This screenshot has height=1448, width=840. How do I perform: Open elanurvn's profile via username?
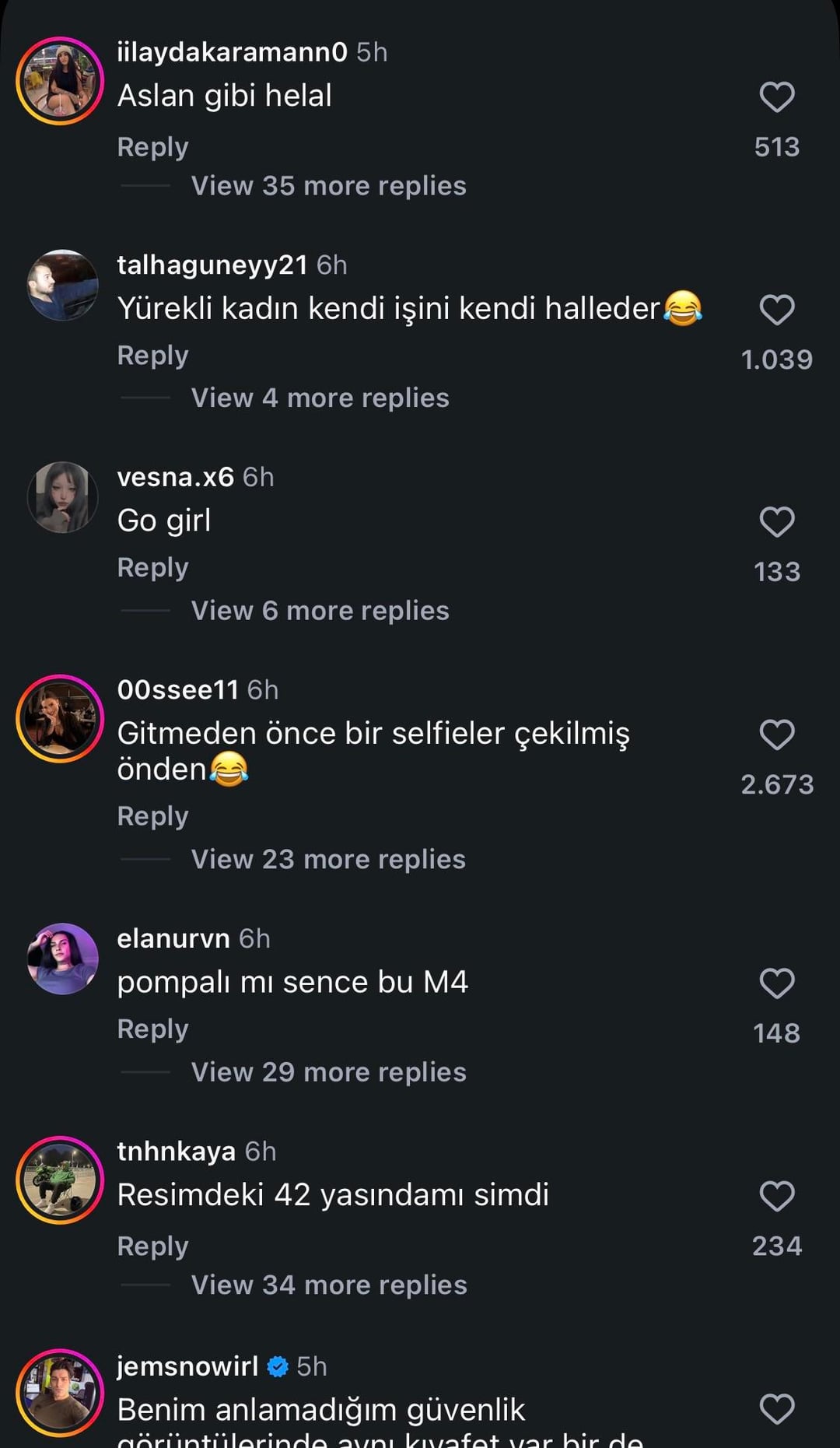(173, 939)
